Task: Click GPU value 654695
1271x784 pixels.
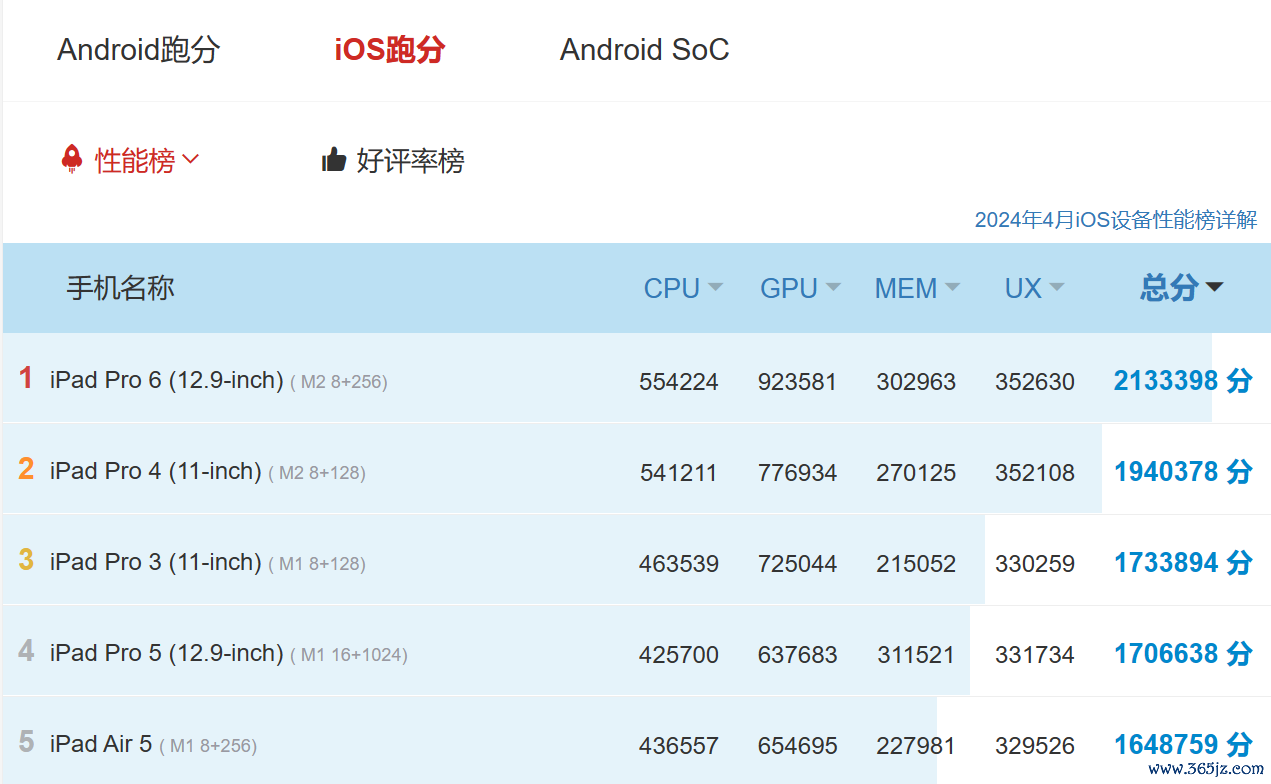Action: pyautogui.click(x=797, y=746)
